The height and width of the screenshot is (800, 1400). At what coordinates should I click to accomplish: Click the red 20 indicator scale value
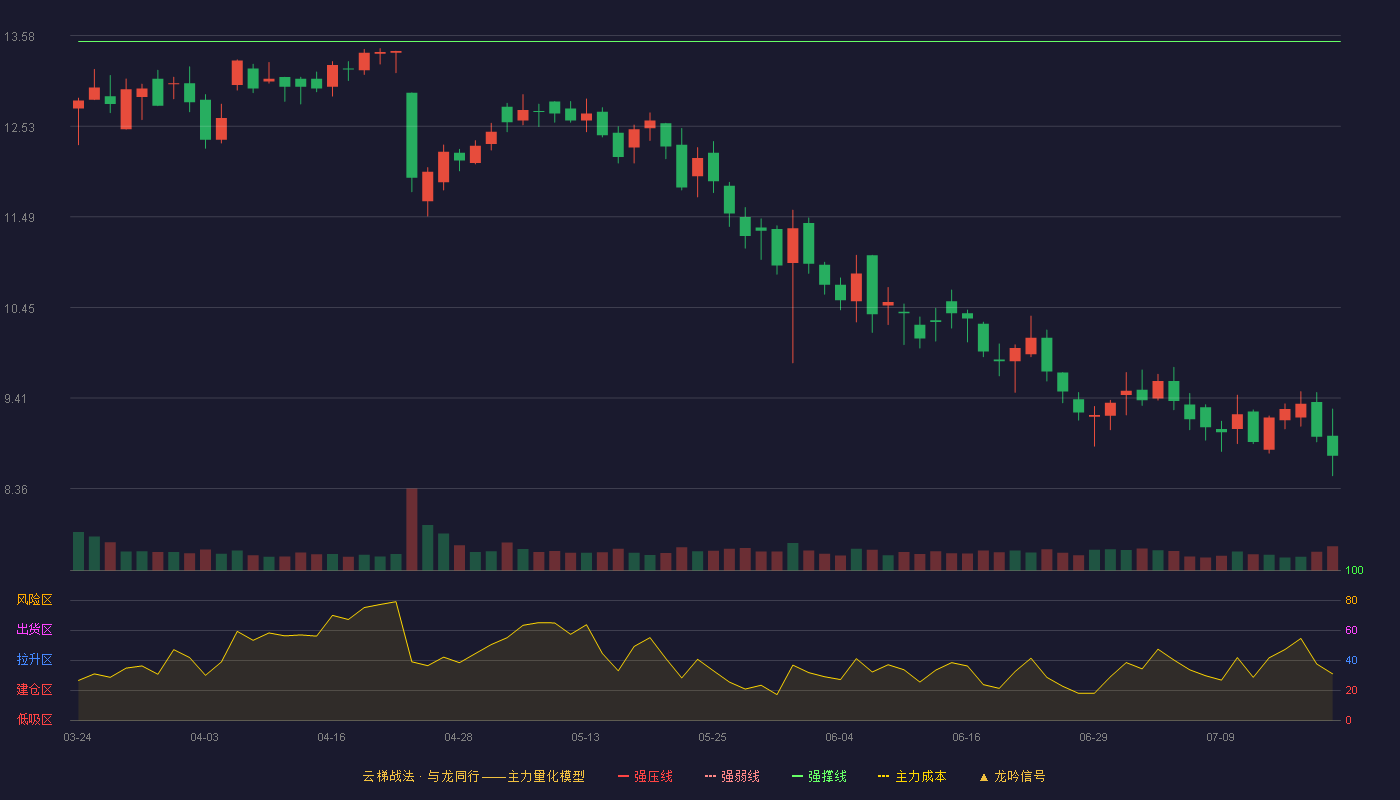click(x=1351, y=690)
